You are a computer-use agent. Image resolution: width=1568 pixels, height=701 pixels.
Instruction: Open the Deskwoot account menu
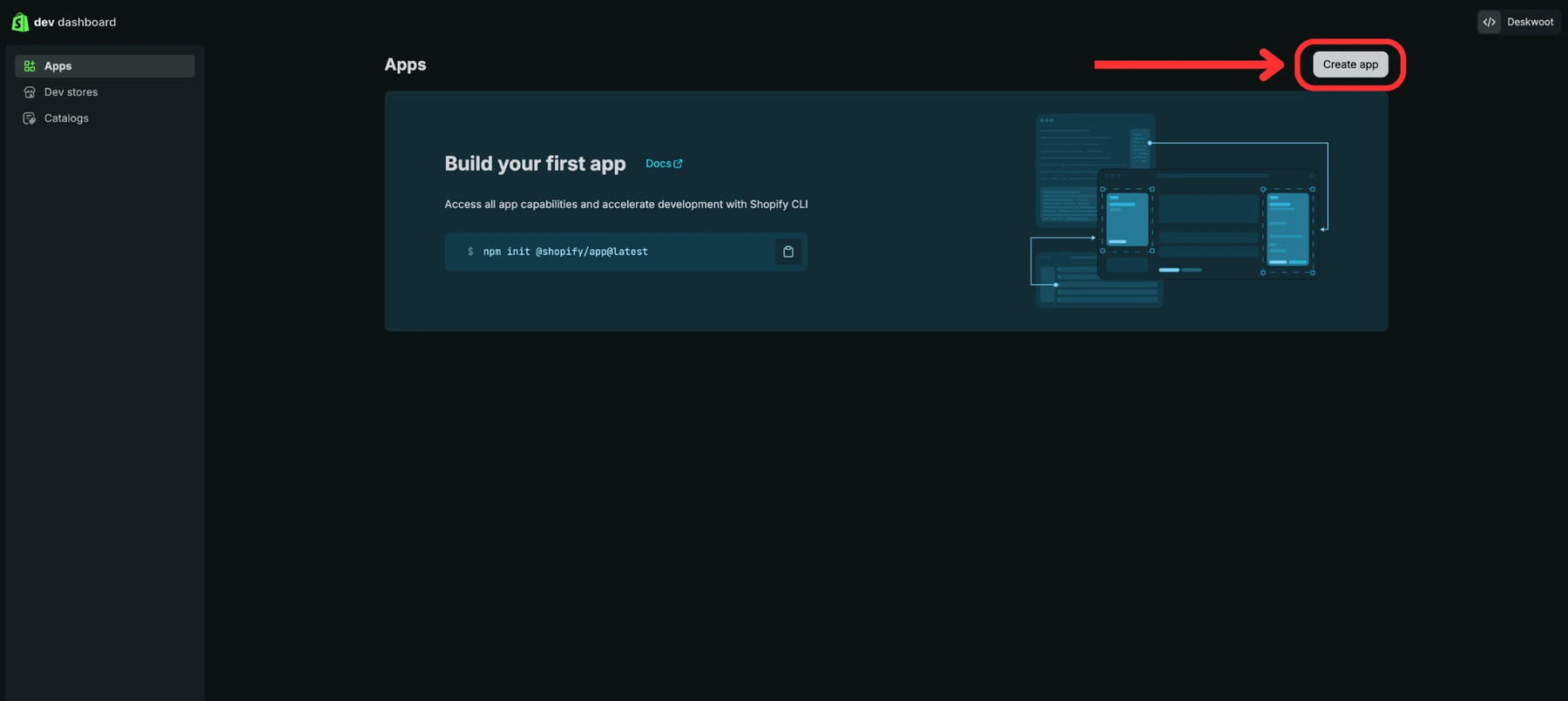[1518, 22]
